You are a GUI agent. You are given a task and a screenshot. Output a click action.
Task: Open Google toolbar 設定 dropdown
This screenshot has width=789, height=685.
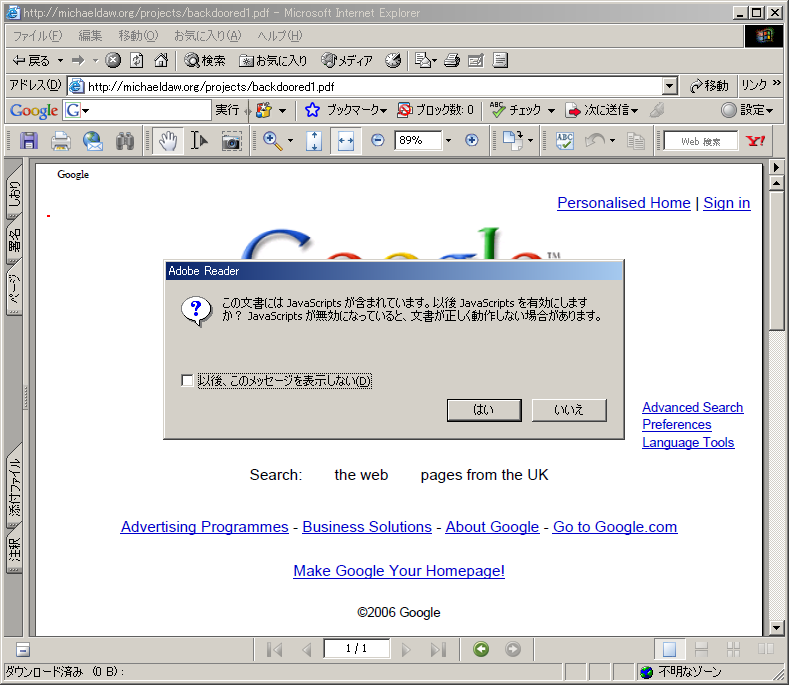(747, 110)
